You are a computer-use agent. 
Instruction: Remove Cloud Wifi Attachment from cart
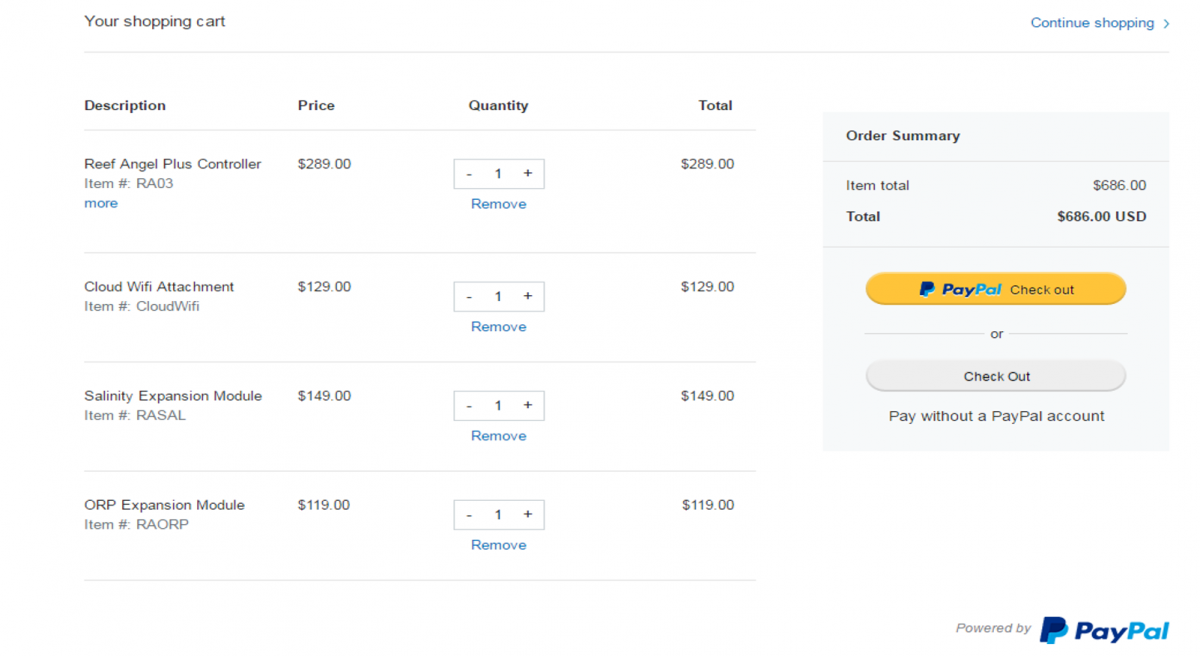click(498, 327)
